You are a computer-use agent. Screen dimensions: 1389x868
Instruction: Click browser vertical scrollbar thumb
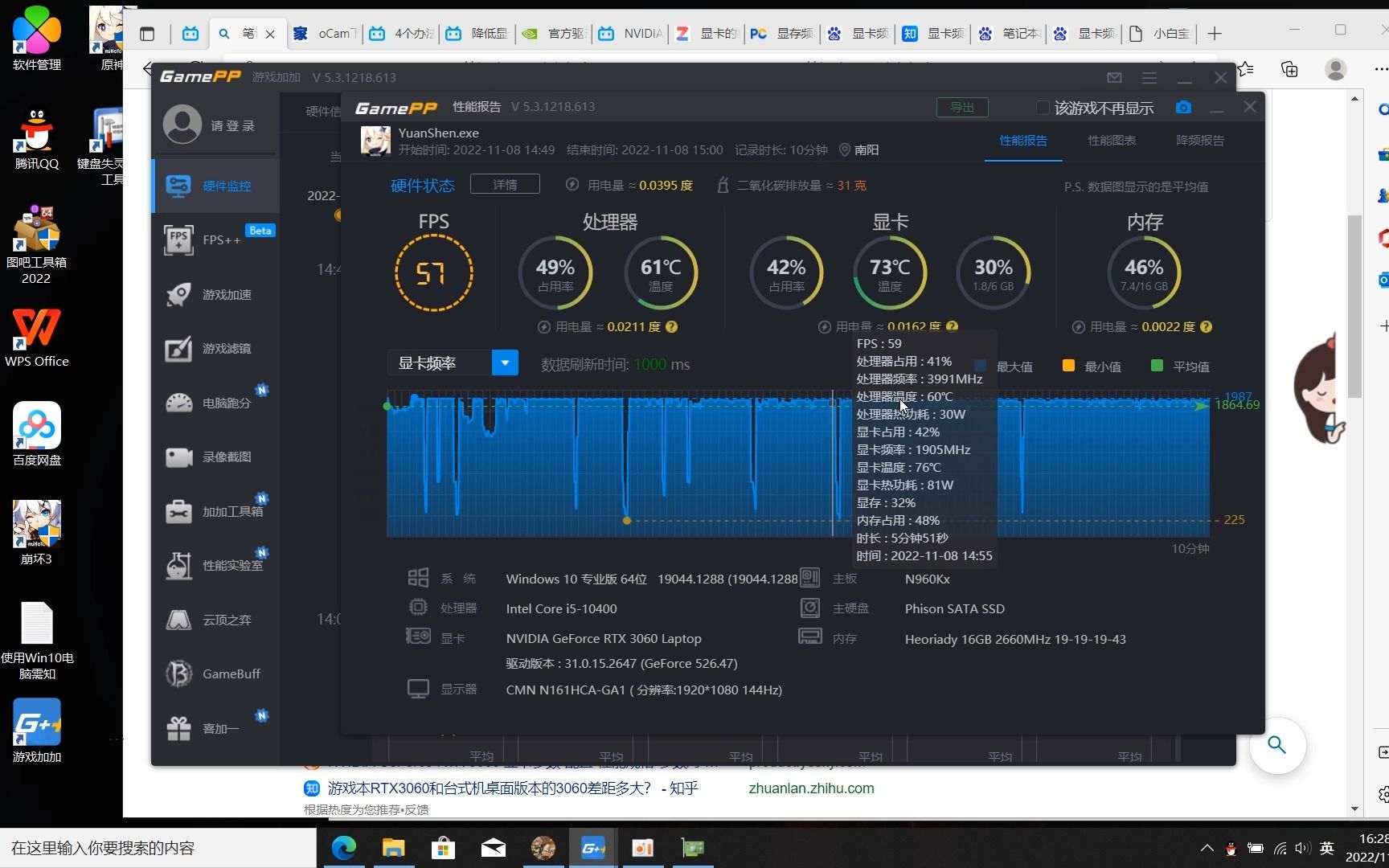click(1355, 305)
